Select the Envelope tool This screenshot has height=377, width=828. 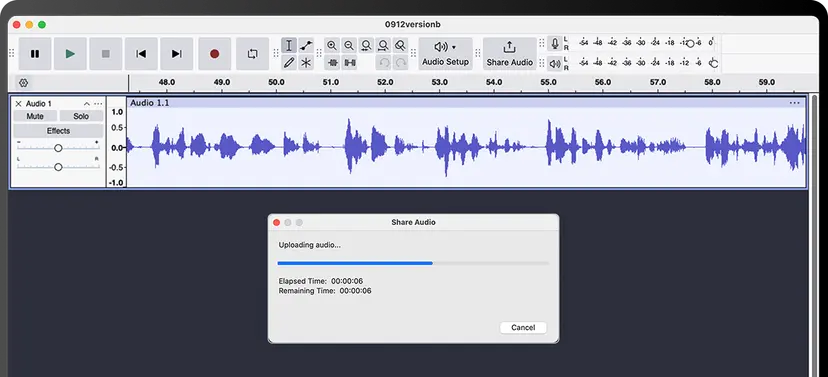[306, 45]
